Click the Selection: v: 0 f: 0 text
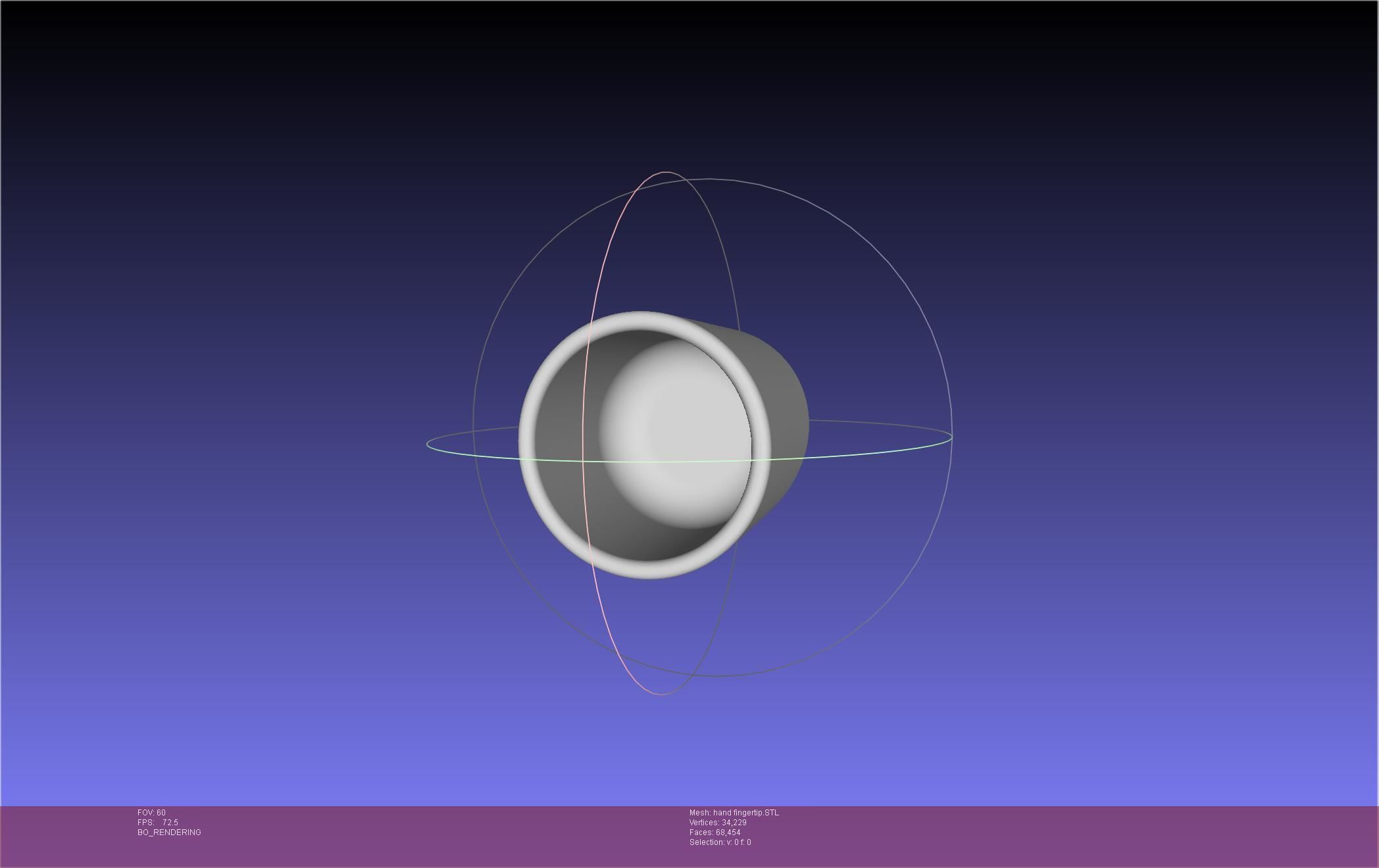 click(720, 842)
